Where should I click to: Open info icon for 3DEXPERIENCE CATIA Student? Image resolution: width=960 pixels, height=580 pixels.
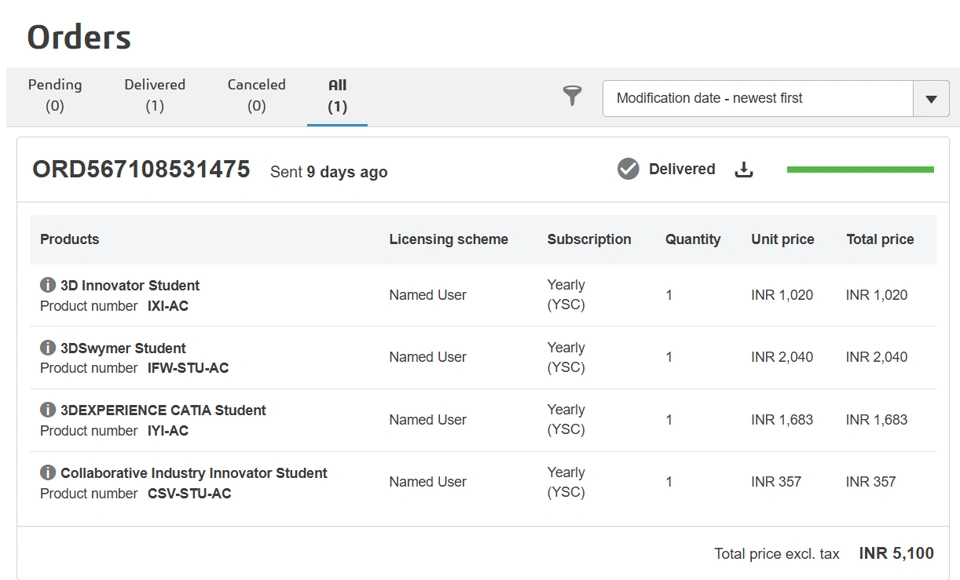[47, 410]
